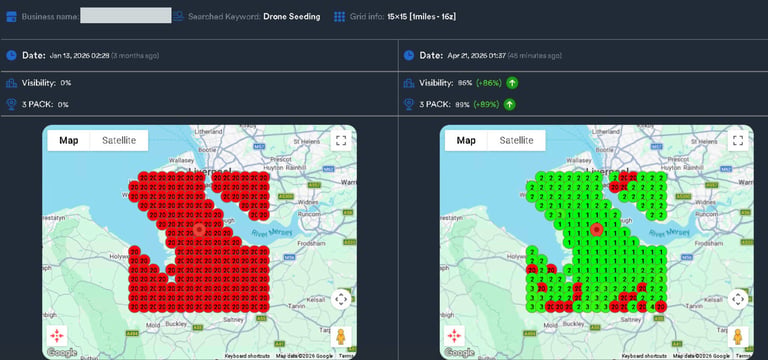Image resolution: width=768 pixels, height=360 pixels.
Task: Click the Jan 13, 2026 02:28 date text
Action: [80, 56]
